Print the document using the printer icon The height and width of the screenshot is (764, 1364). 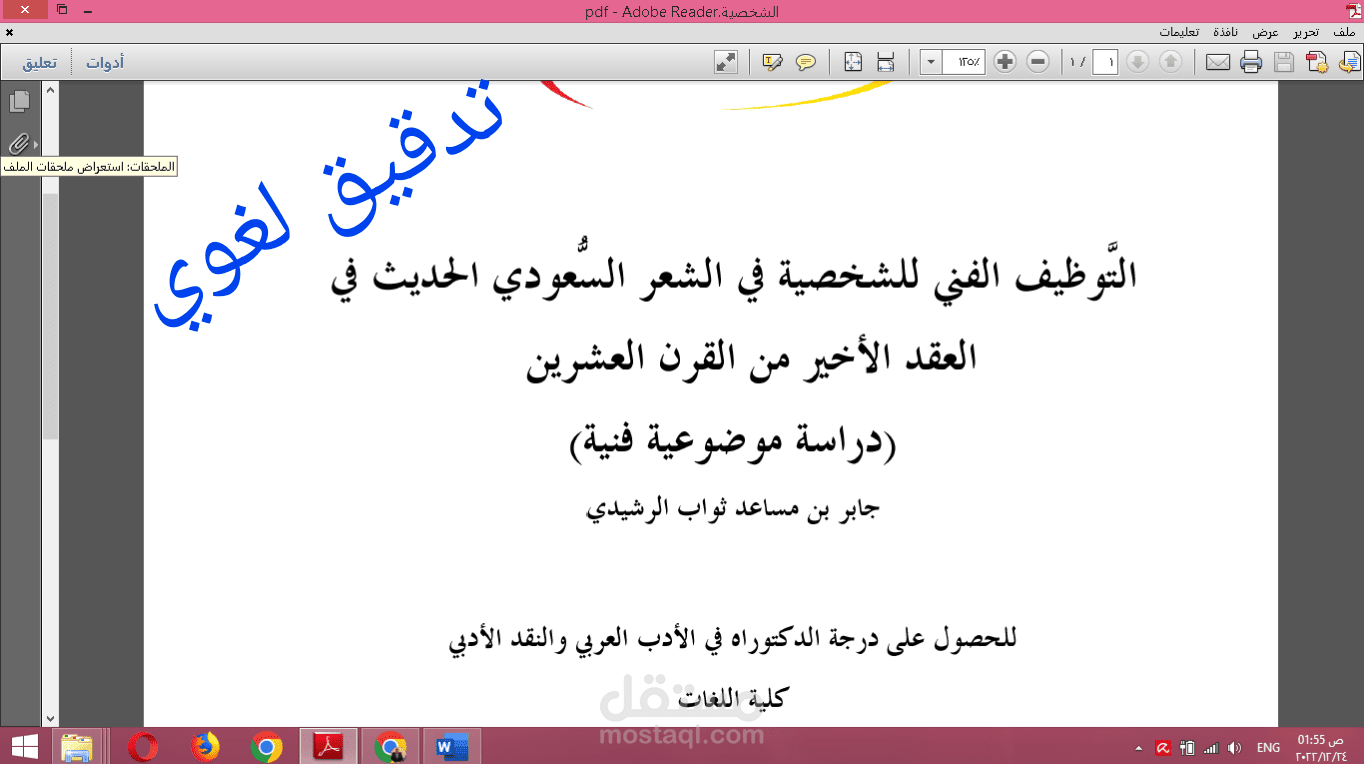[1251, 62]
